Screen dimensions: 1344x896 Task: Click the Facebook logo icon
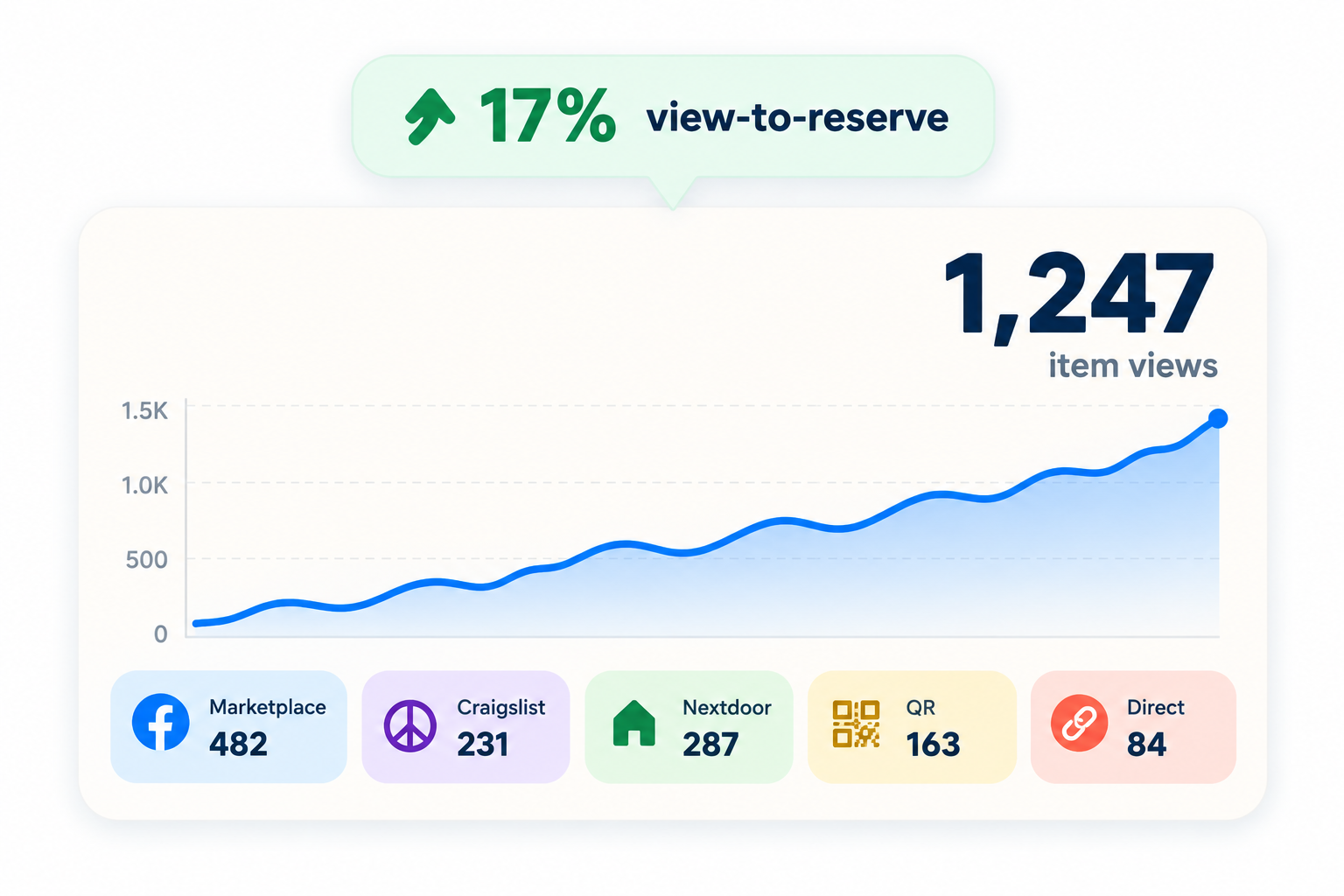click(160, 723)
